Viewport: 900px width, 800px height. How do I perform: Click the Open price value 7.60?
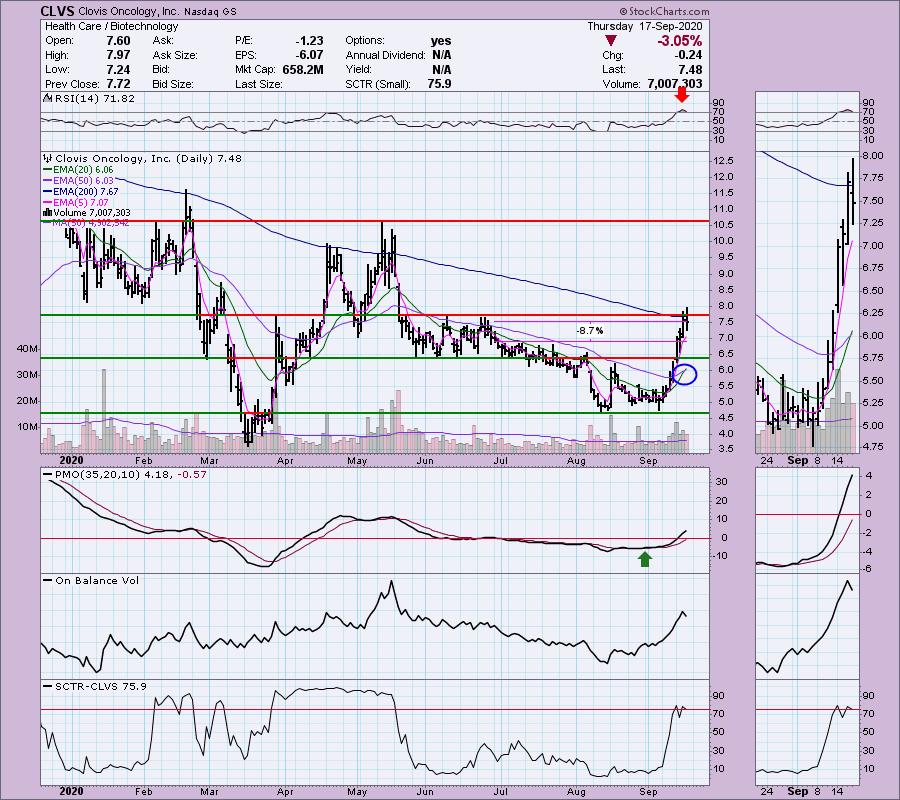pyautogui.click(x=118, y=41)
